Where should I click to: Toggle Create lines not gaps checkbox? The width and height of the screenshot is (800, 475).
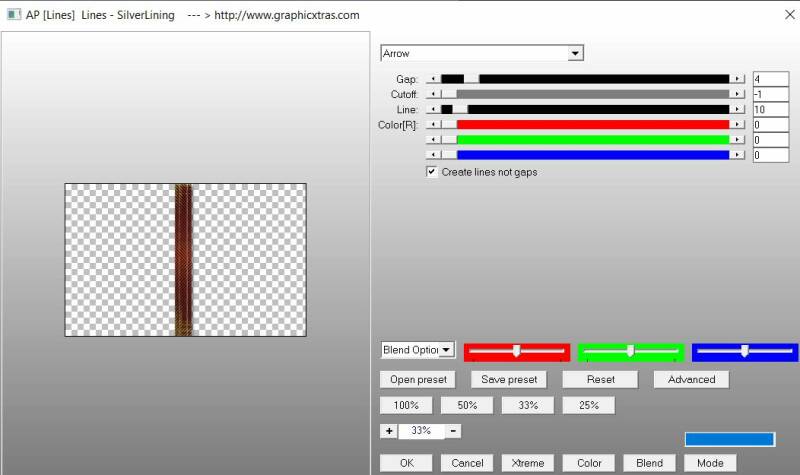[x=432, y=172]
